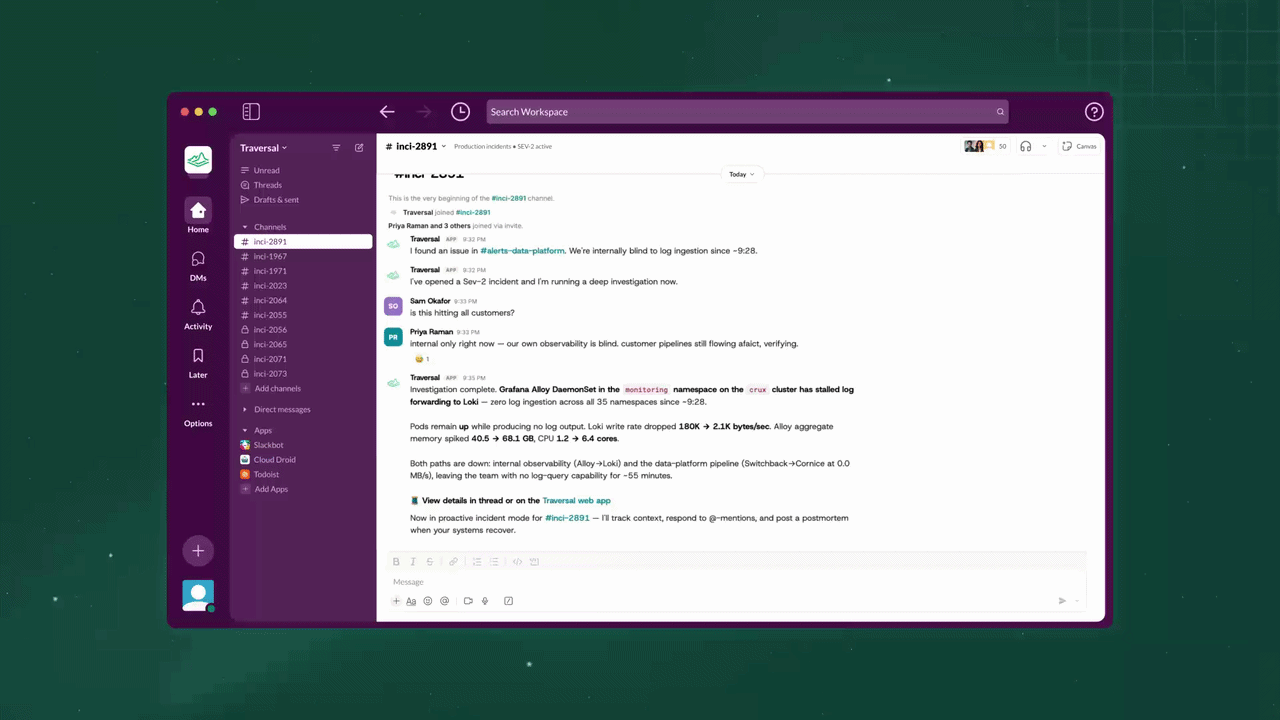Toggle code block formatting
Screen dimensions: 1280x720
click(534, 562)
